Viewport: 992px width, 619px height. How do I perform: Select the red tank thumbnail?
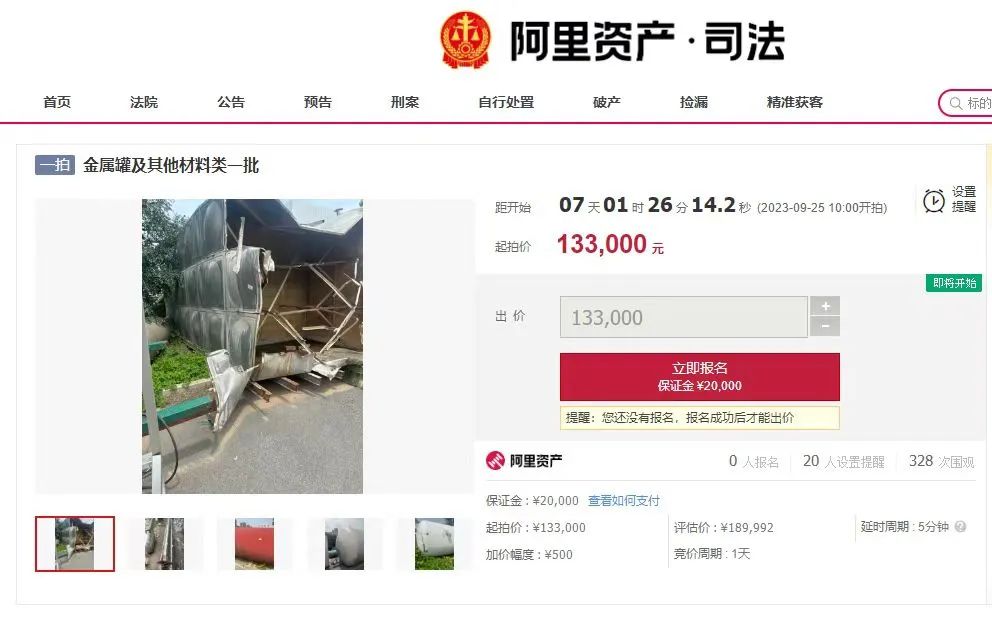click(x=254, y=544)
